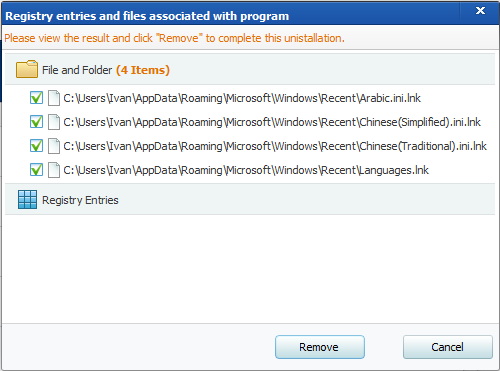Click the orange (4 Items) count label
This screenshot has width=500, height=371.
click(143, 70)
